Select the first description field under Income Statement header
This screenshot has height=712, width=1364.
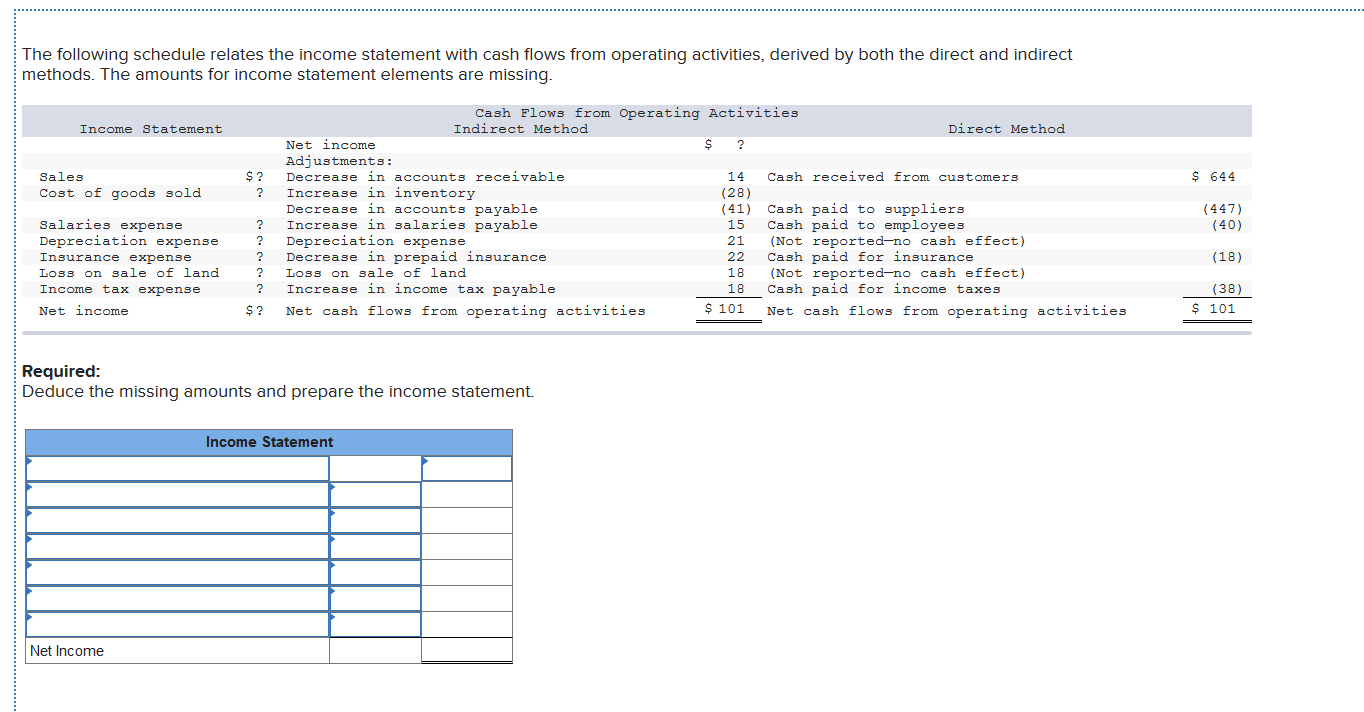(175, 468)
